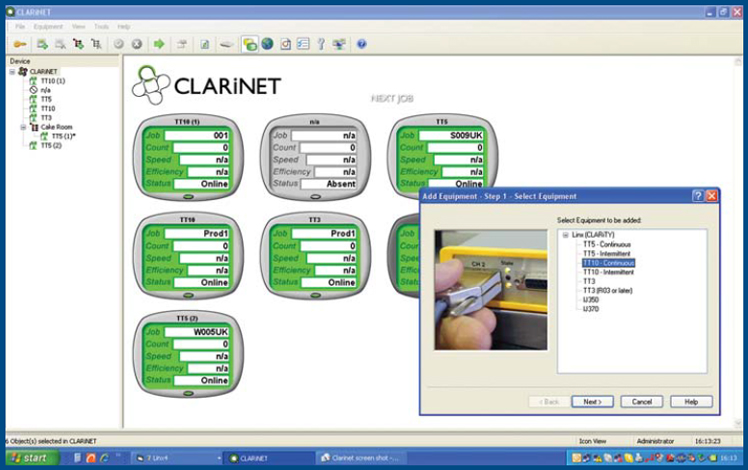This screenshot has width=748, height=470.
Task: Select Cake Room in the Device tree
Action: (x=56, y=127)
